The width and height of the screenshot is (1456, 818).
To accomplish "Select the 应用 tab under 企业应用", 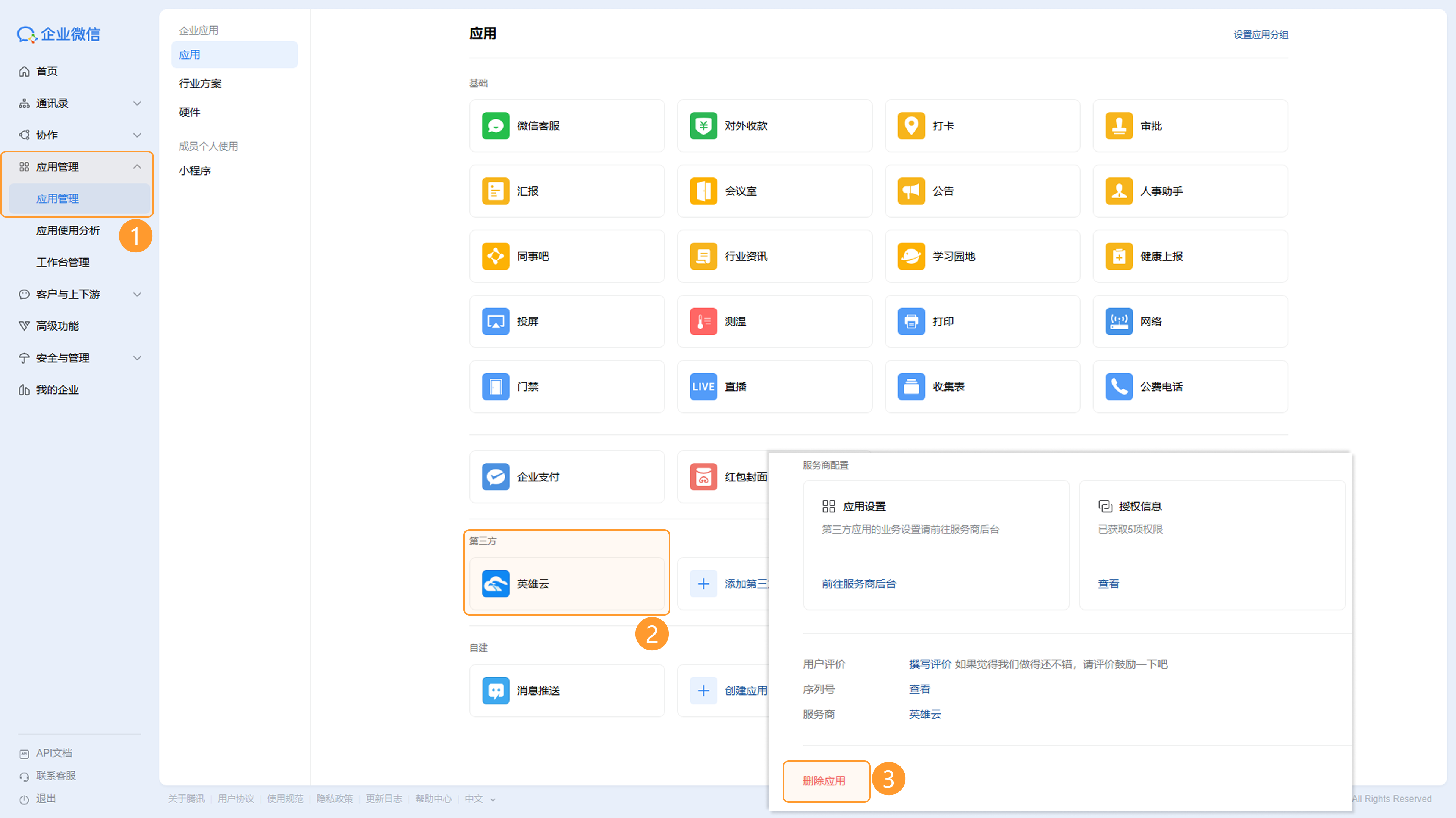I will [x=234, y=55].
